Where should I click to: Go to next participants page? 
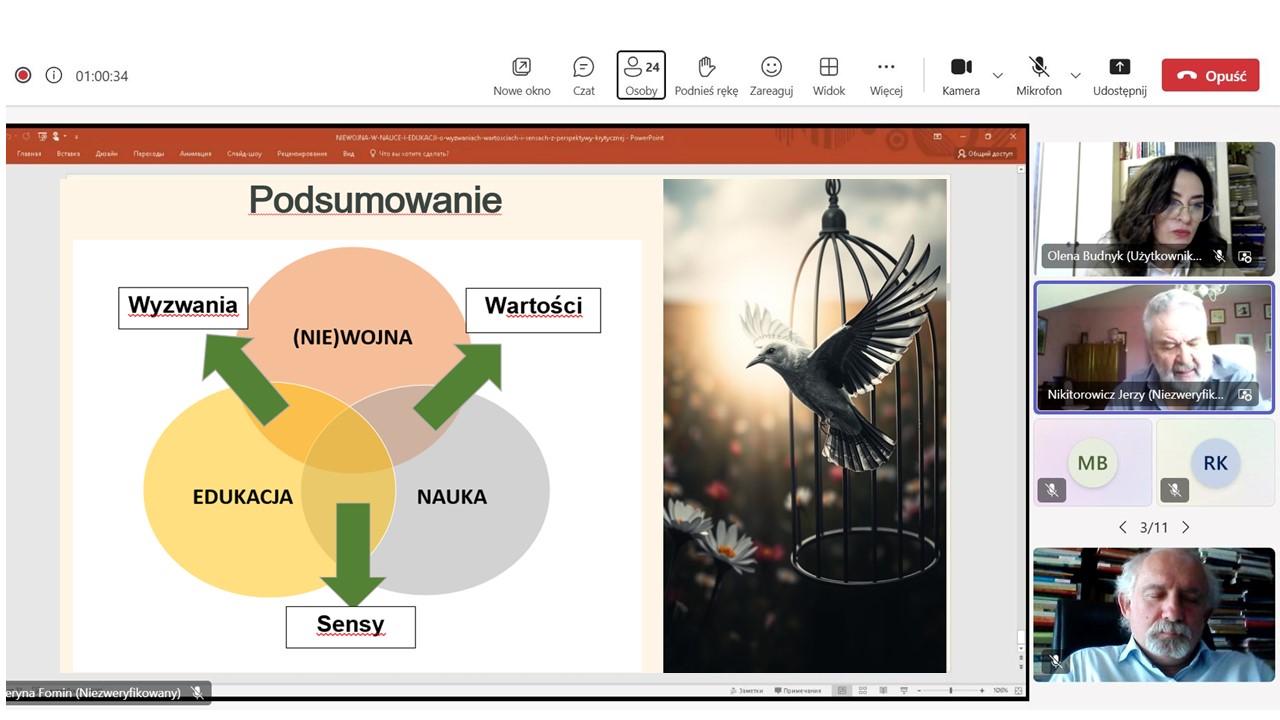[1186, 527]
